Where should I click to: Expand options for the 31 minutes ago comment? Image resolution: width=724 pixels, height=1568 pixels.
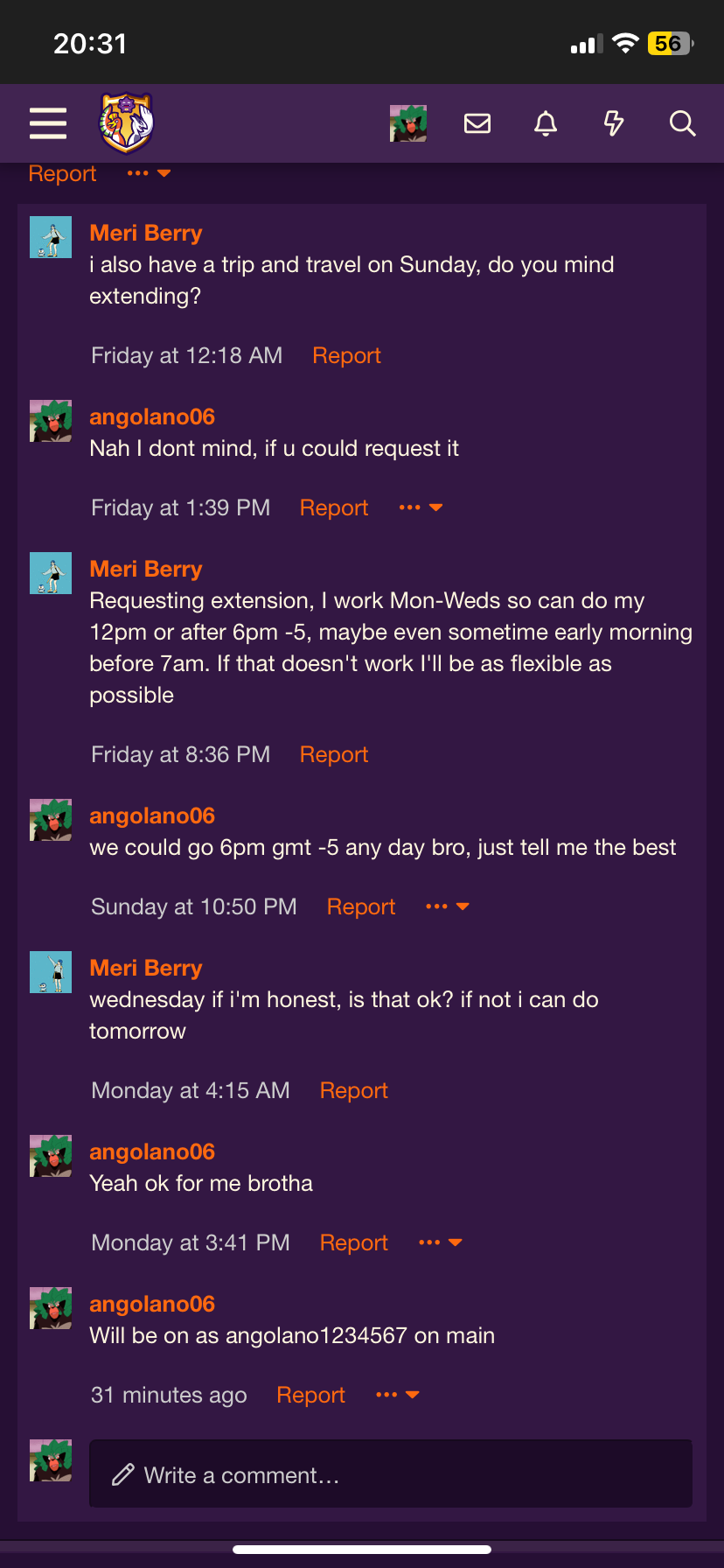pos(398,1395)
